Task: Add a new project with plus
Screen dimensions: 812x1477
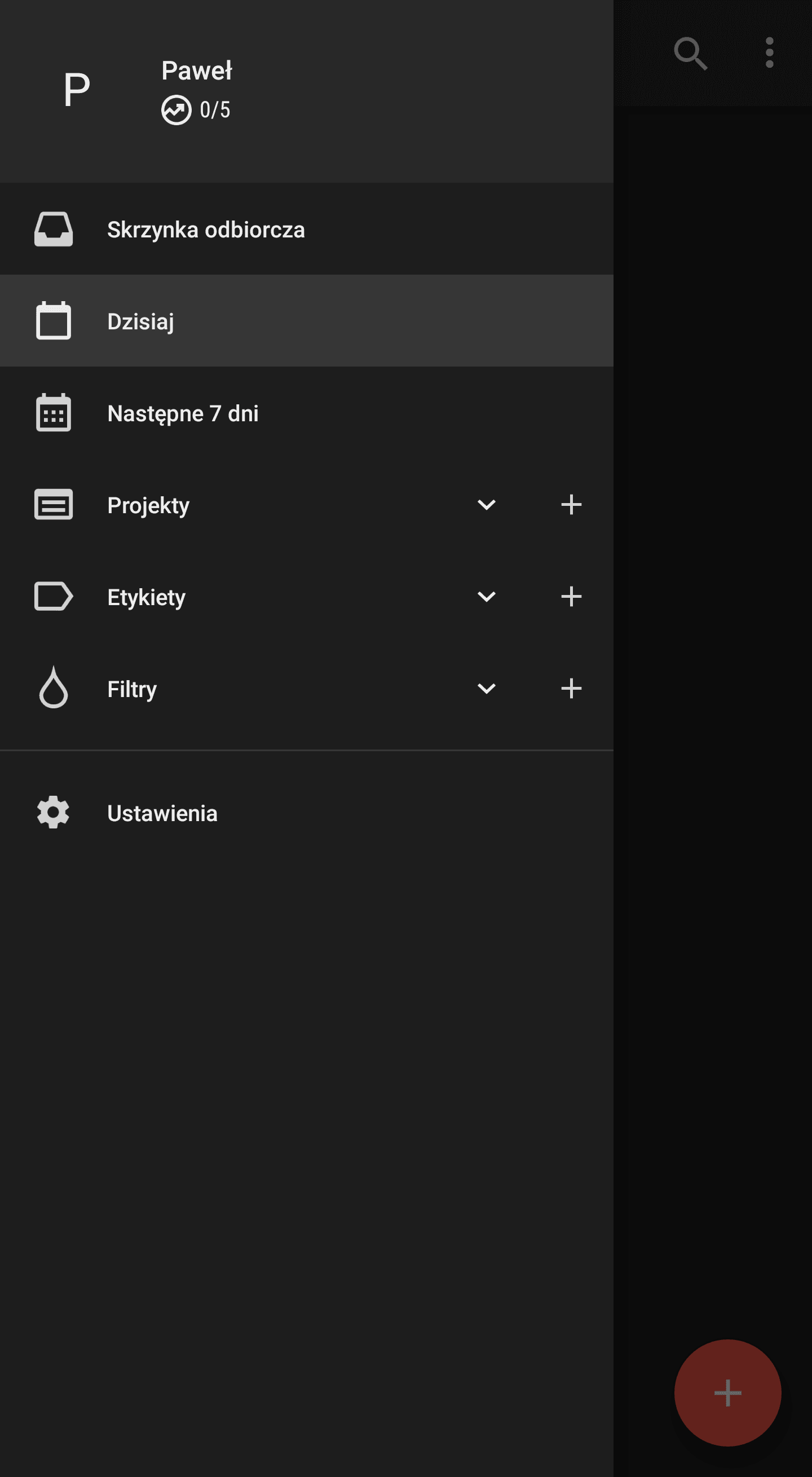Action: pyautogui.click(x=571, y=505)
